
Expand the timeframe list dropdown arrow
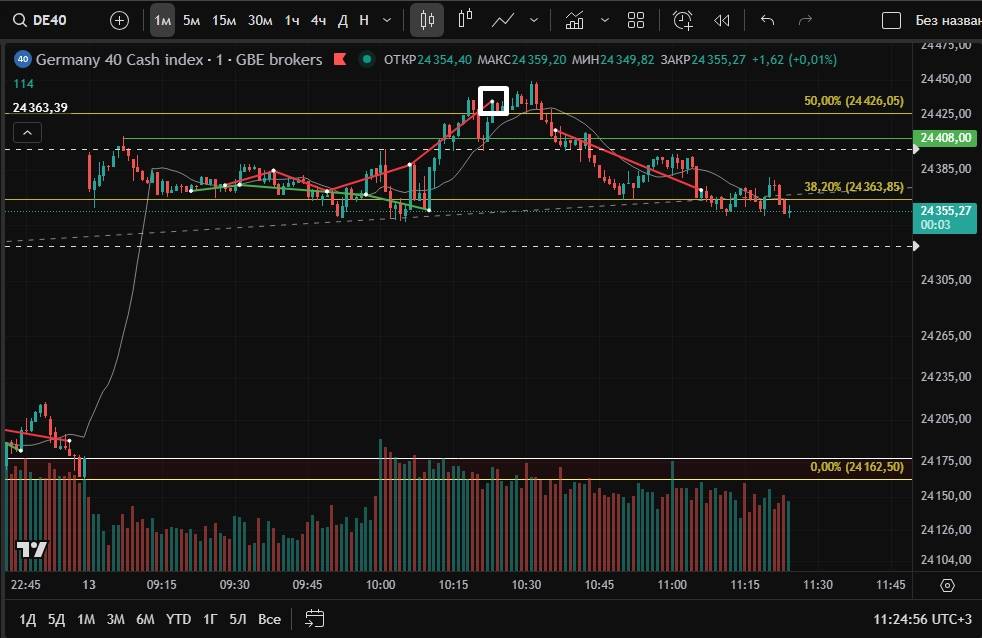coord(387,20)
